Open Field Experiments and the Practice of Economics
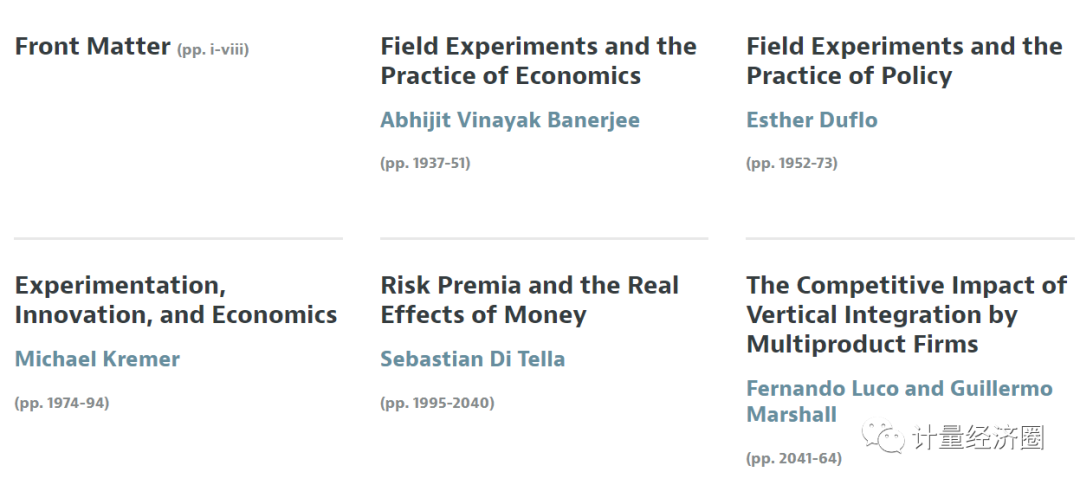The height and width of the screenshot is (485, 1080). pyautogui.click(x=538, y=61)
